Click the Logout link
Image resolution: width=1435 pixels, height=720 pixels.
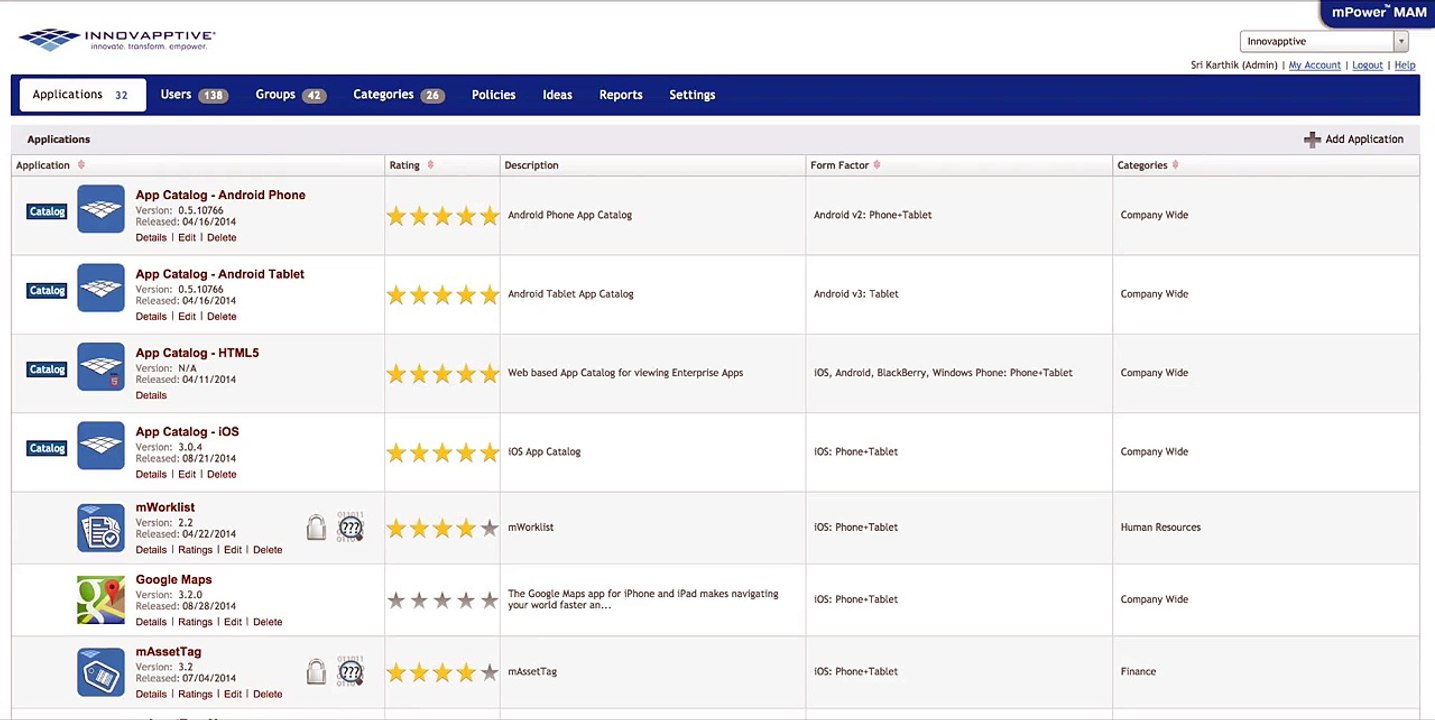(x=1367, y=65)
